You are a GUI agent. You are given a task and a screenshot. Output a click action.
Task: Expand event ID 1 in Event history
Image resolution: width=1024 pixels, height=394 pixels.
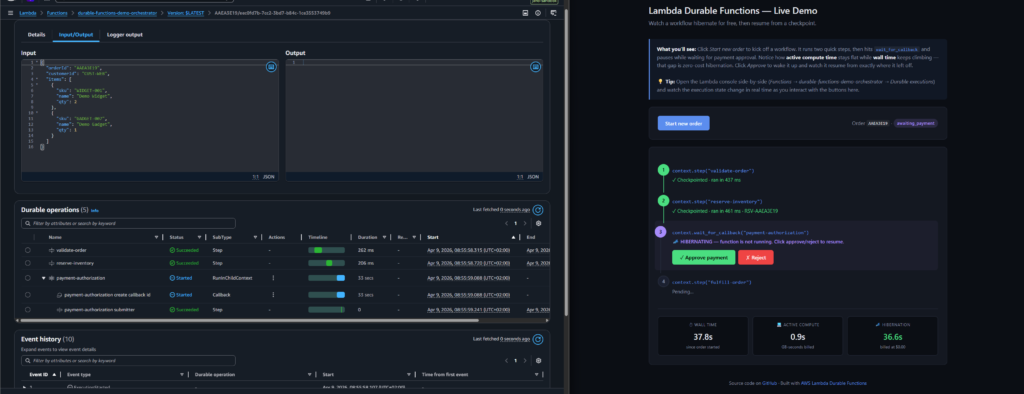click(x=25, y=387)
